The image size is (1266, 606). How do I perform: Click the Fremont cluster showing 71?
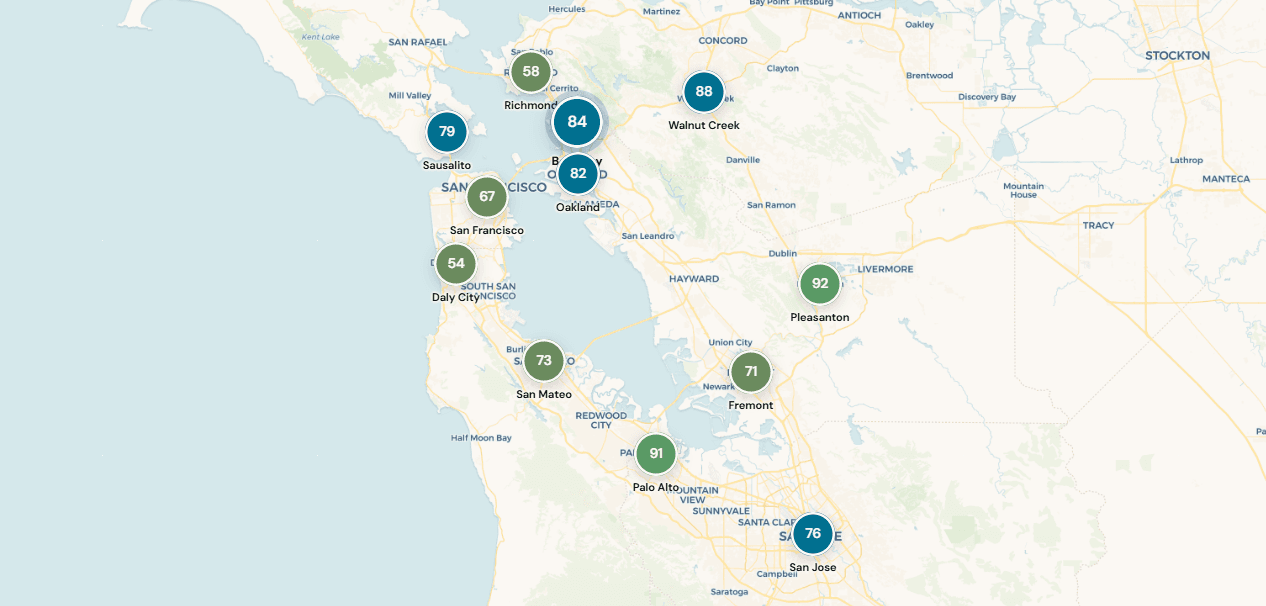pos(751,371)
